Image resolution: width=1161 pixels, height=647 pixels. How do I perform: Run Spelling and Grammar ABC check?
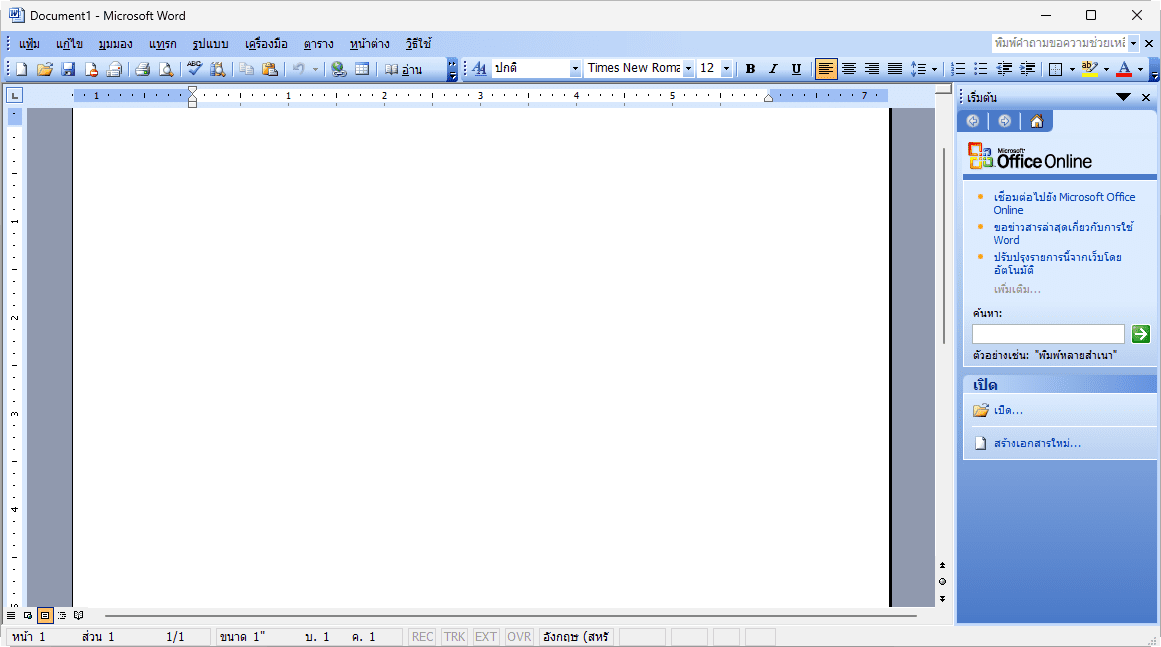pyautogui.click(x=195, y=69)
